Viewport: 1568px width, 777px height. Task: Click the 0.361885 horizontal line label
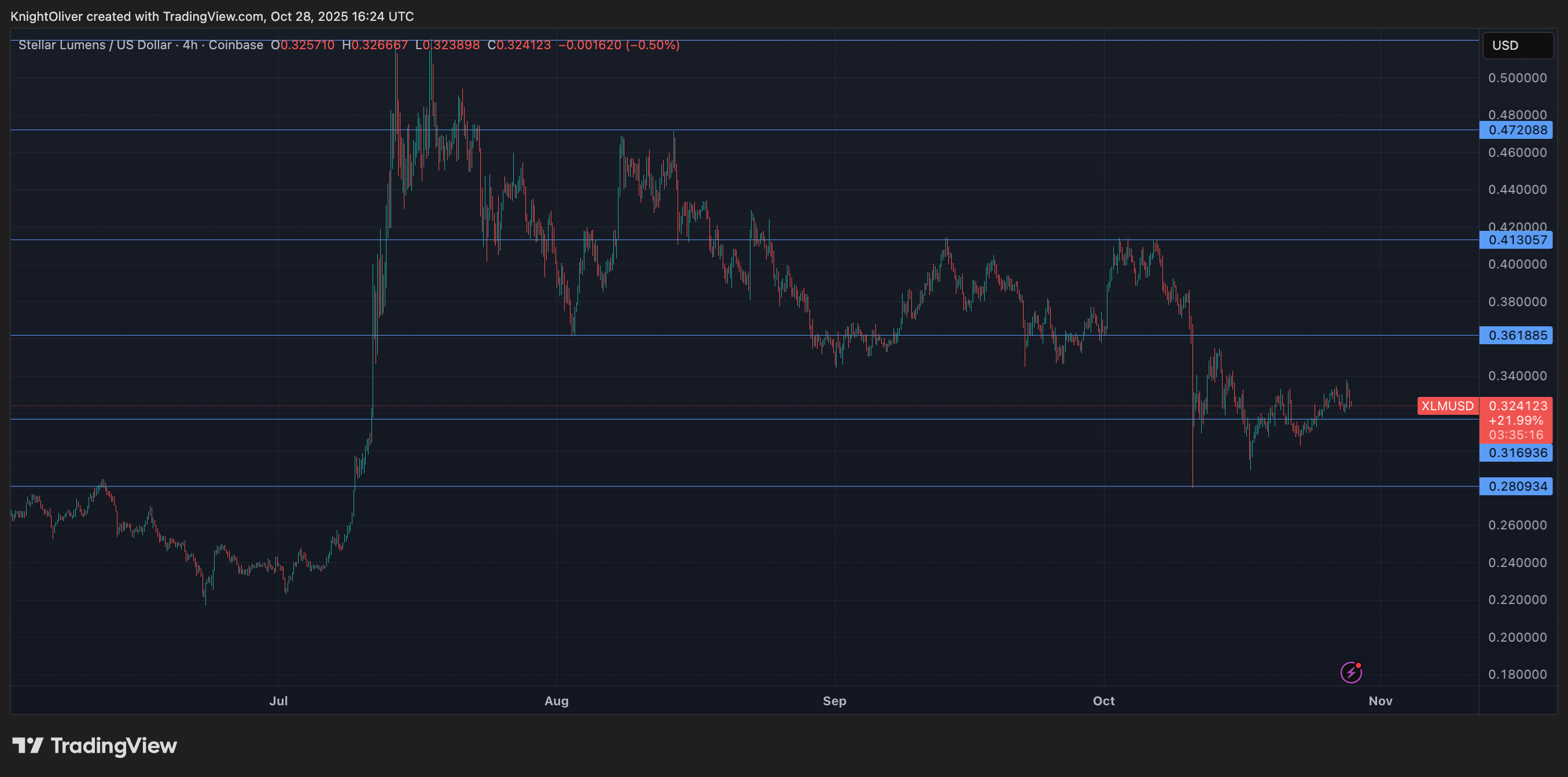click(x=1517, y=335)
